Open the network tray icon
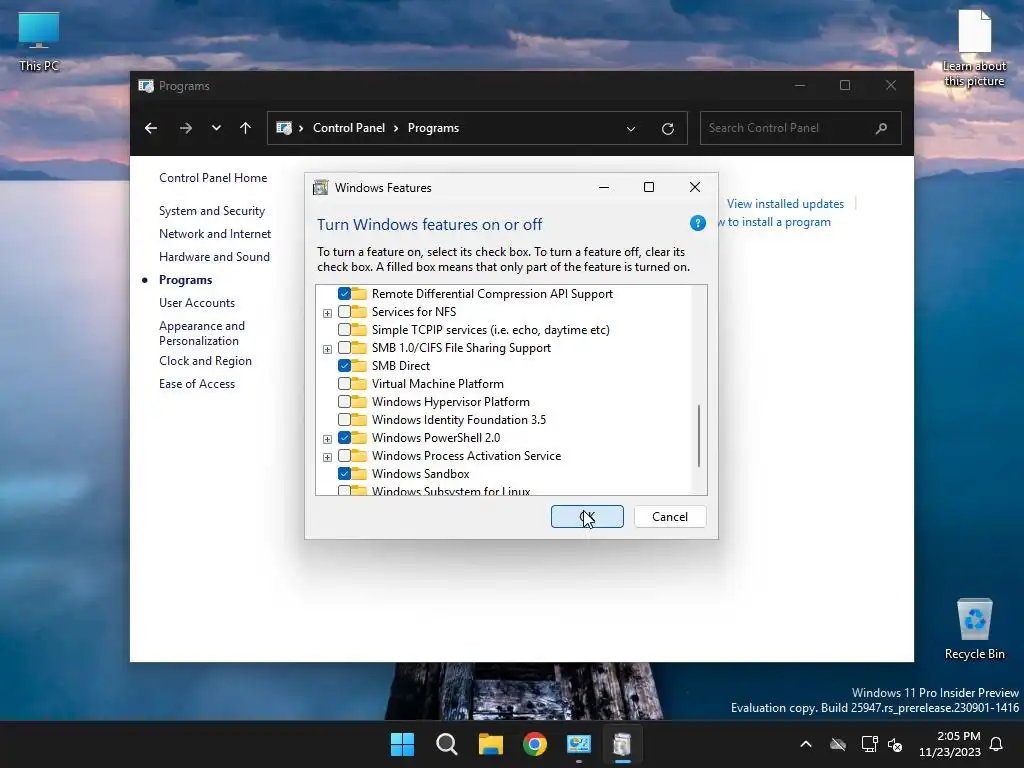The width and height of the screenshot is (1024, 768). point(869,744)
